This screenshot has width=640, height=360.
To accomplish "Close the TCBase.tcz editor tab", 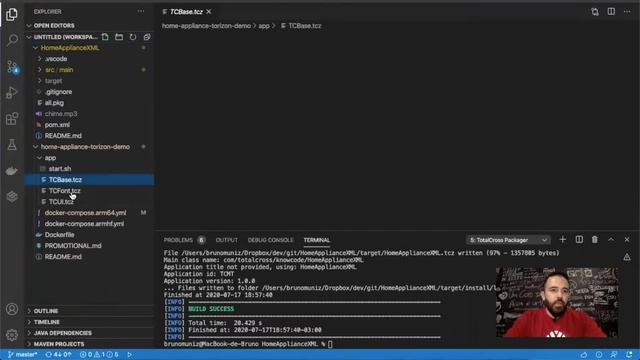I will [209, 11].
